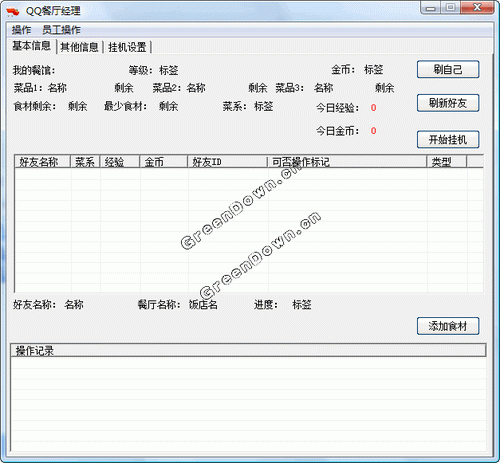The image size is (500, 463).
Task: Sort by 经验 column header
Action: [120, 162]
